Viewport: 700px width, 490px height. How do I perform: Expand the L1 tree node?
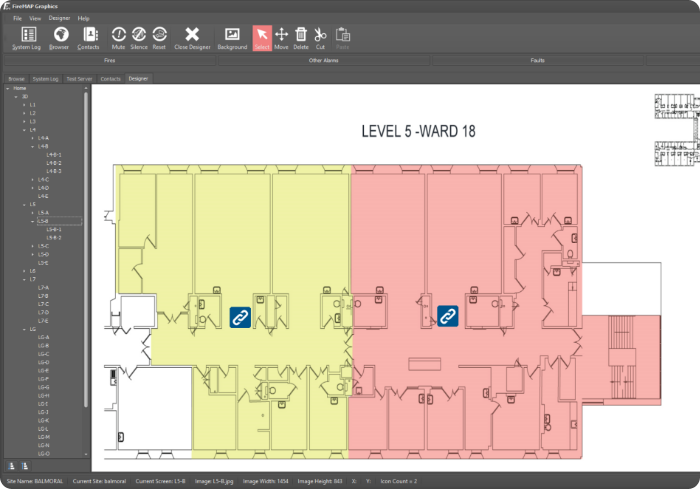tap(25, 105)
